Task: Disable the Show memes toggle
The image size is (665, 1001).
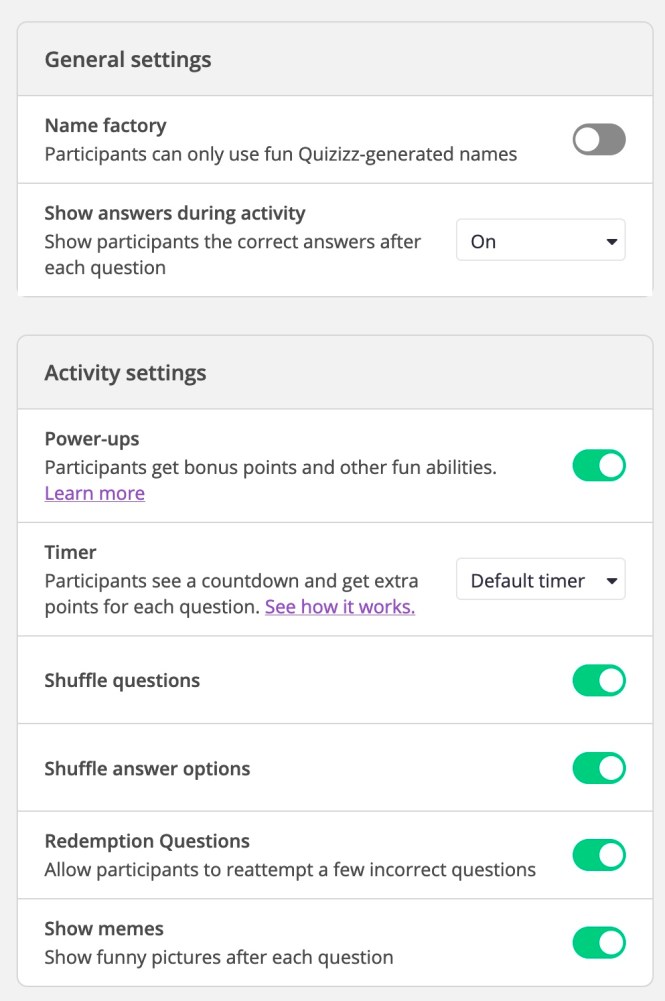Action: (599, 942)
